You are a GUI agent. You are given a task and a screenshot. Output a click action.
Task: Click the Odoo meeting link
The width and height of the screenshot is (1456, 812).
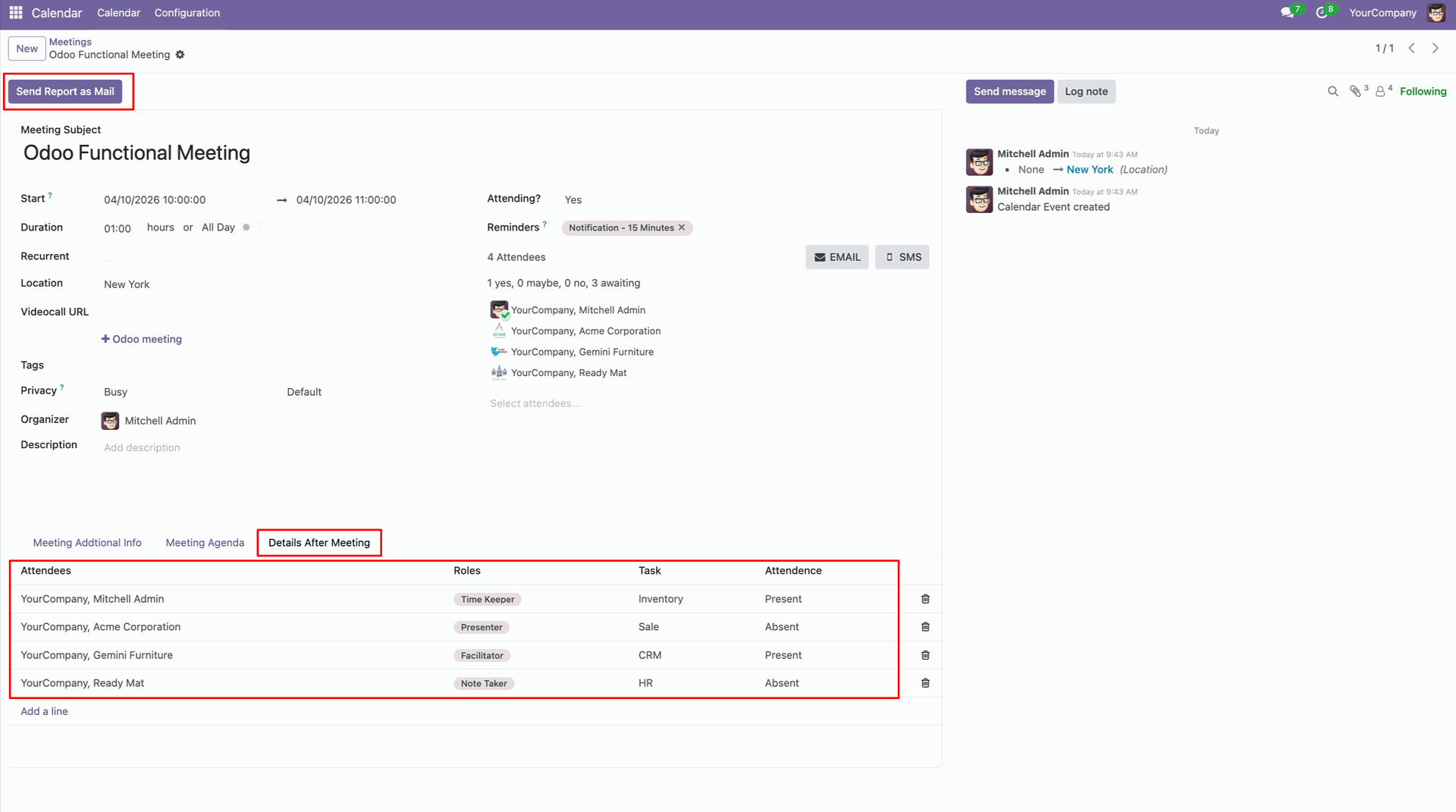[x=142, y=339]
